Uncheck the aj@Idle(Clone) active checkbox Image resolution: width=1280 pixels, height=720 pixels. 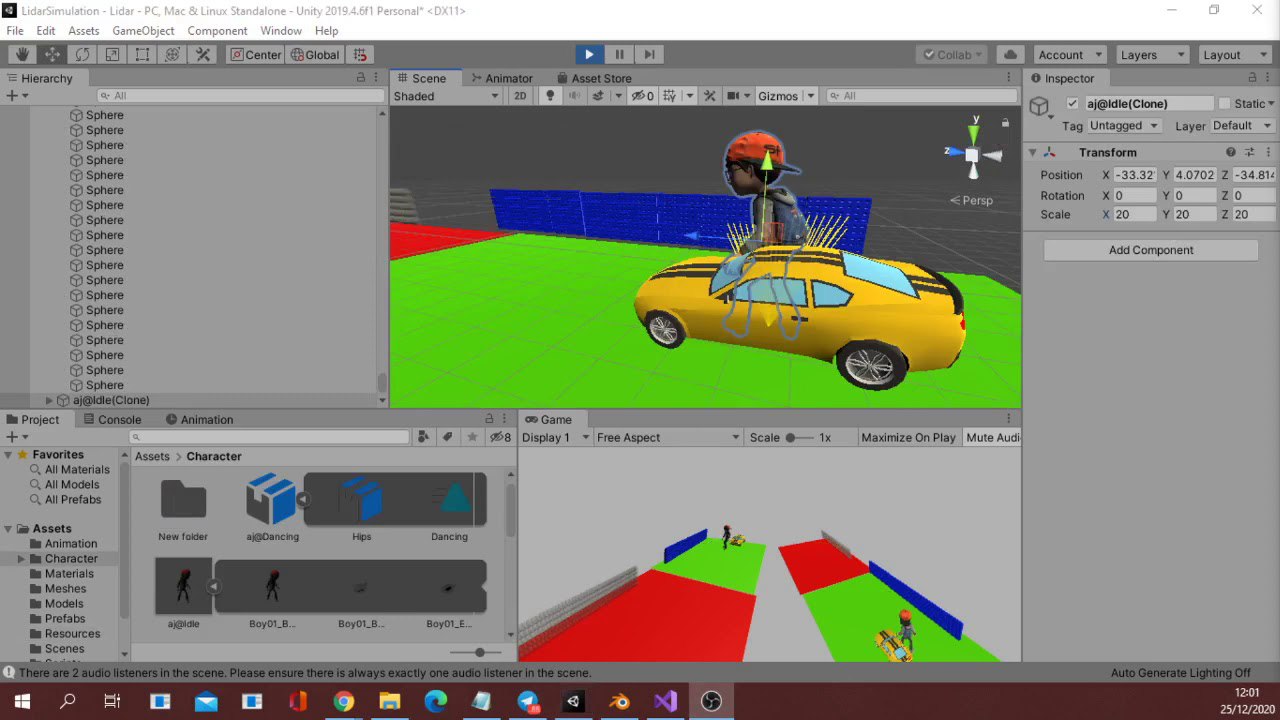(1073, 104)
